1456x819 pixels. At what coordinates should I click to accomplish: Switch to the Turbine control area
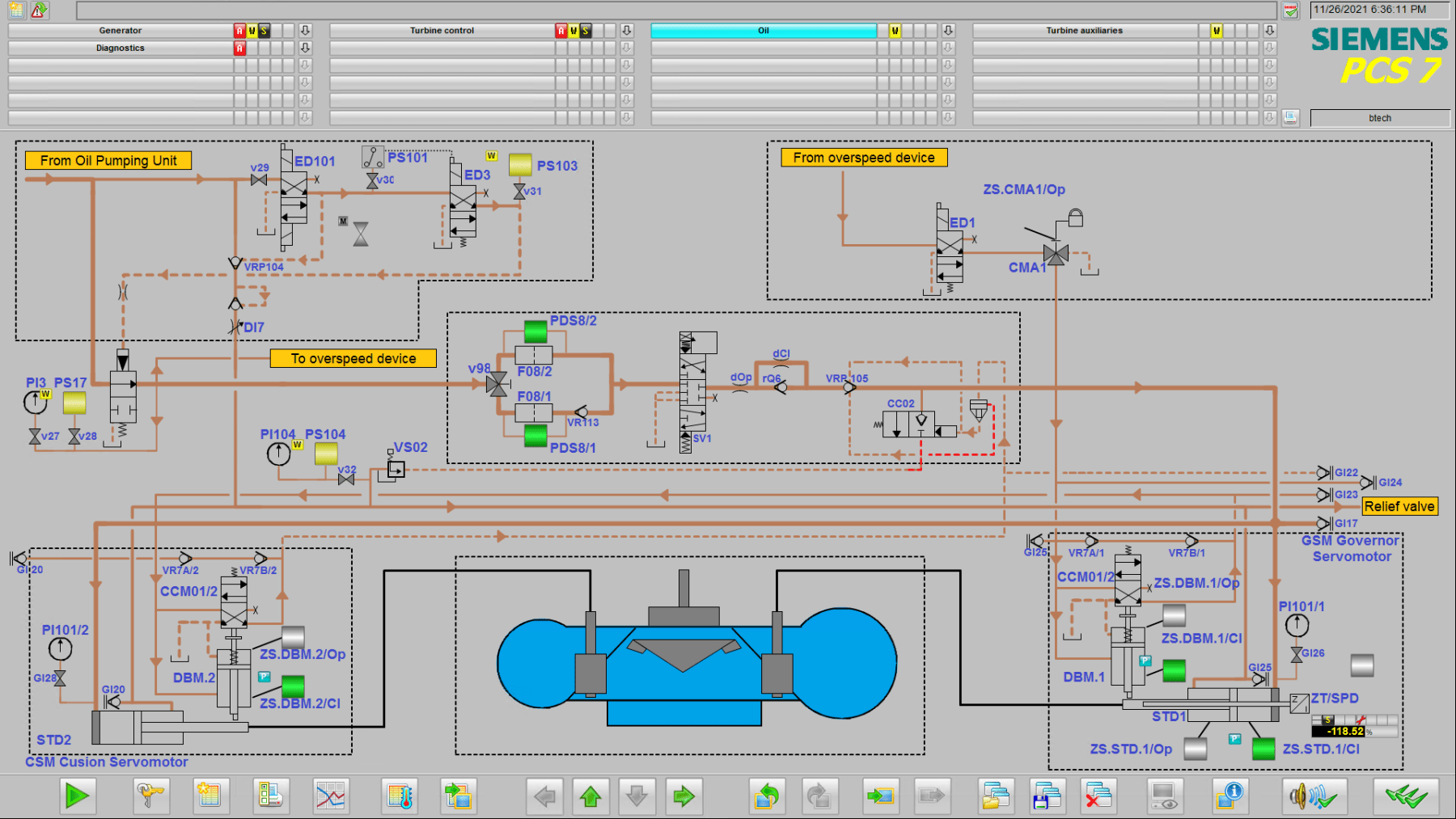[x=442, y=31]
